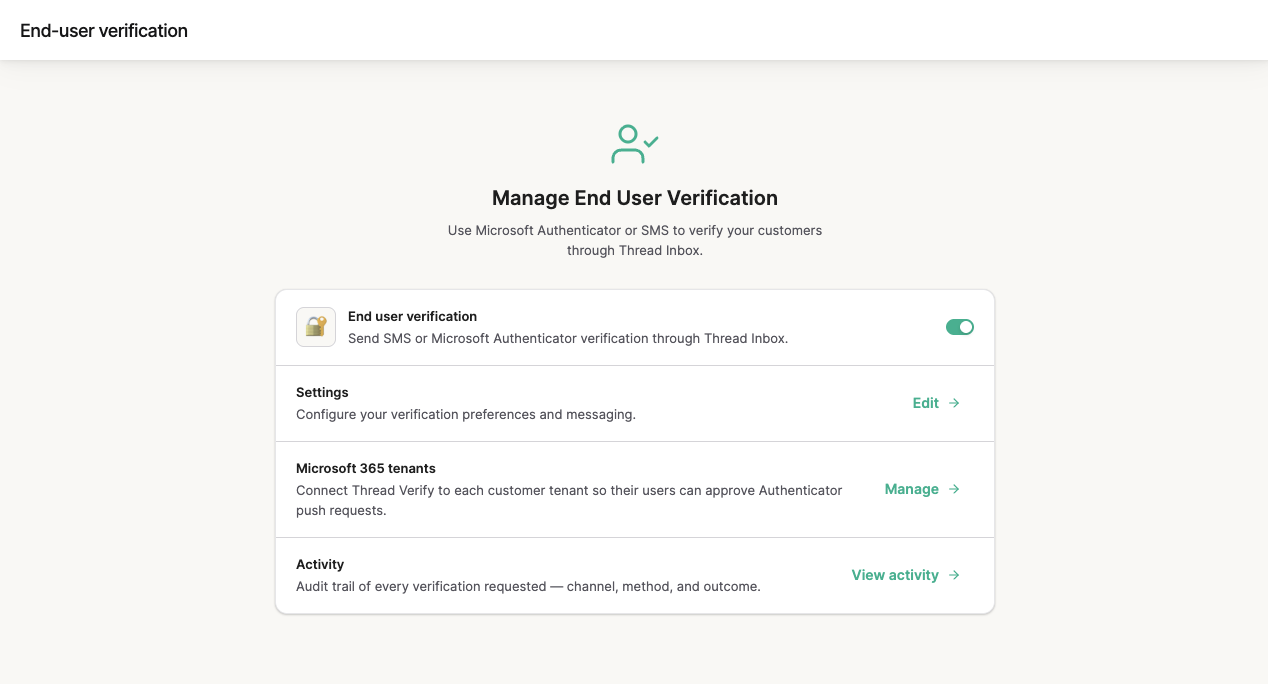
Task: Click the arrow icon next to View activity
Action: pos(954,575)
